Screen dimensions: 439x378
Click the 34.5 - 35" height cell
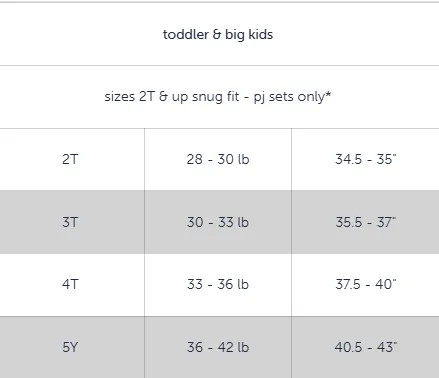(x=366, y=159)
